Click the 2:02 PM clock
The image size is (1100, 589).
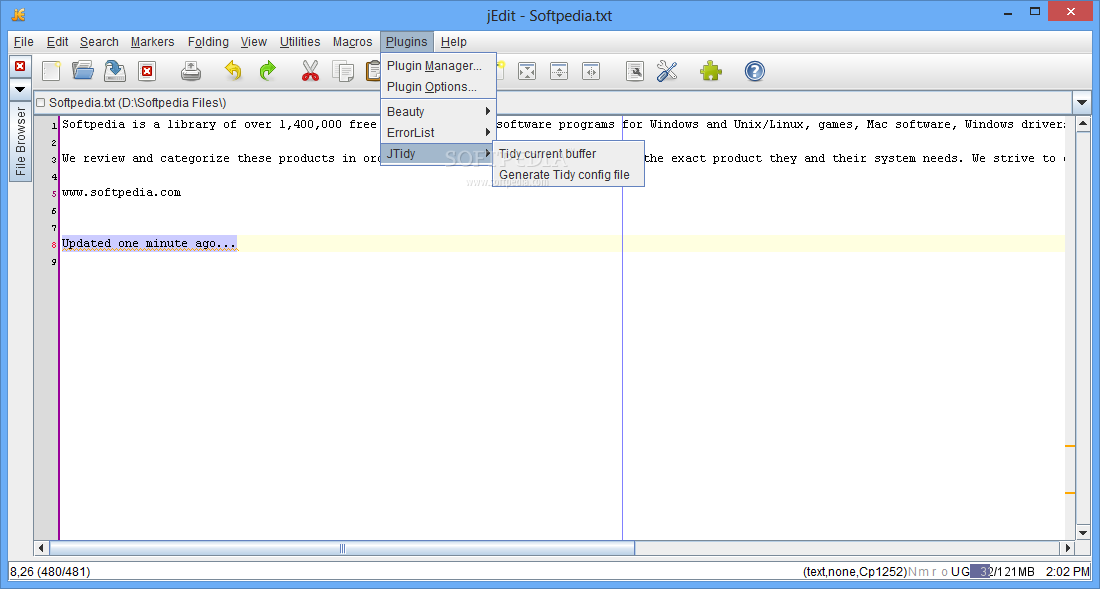click(1068, 571)
